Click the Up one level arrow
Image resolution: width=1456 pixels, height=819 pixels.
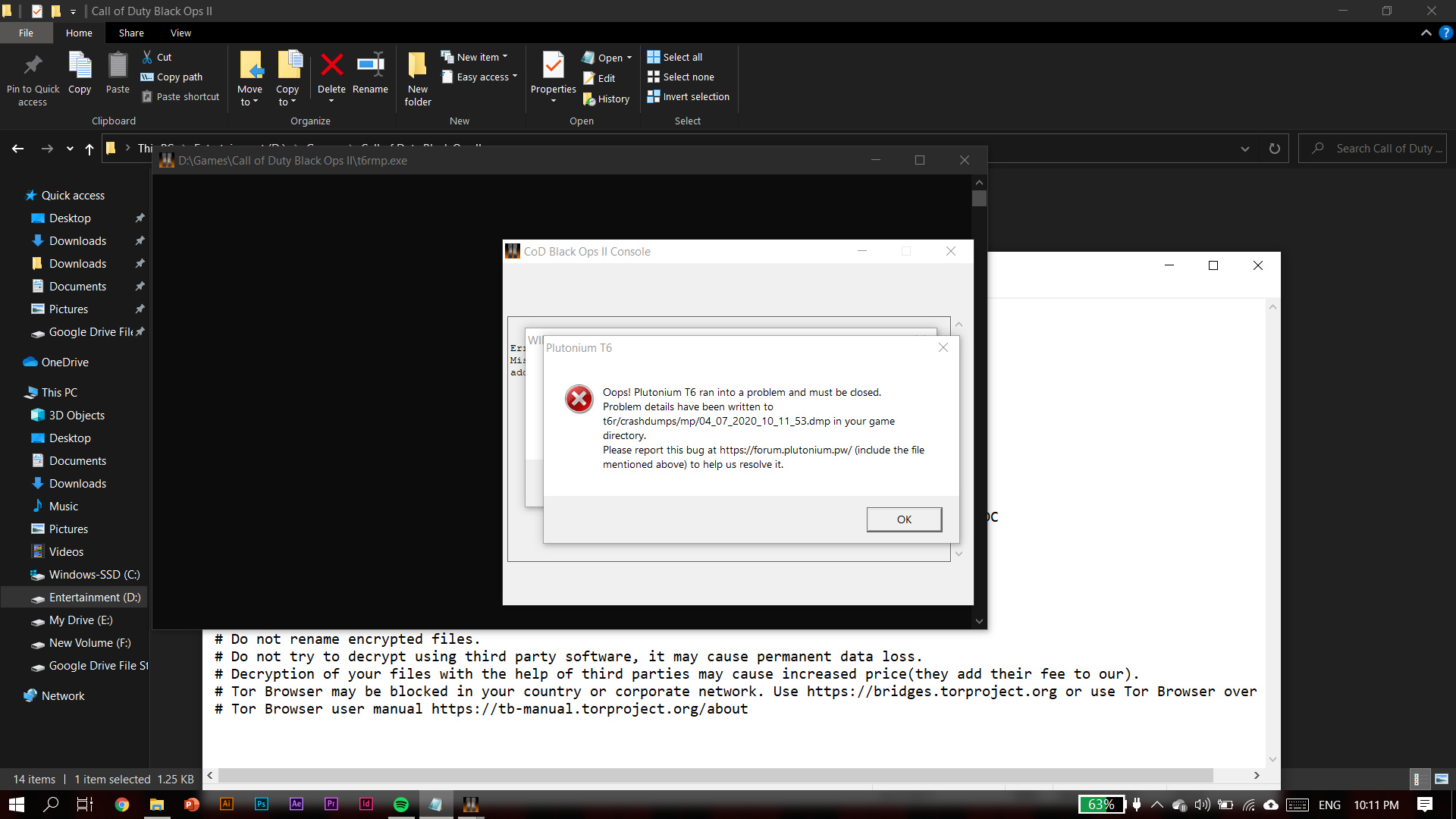click(89, 149)
